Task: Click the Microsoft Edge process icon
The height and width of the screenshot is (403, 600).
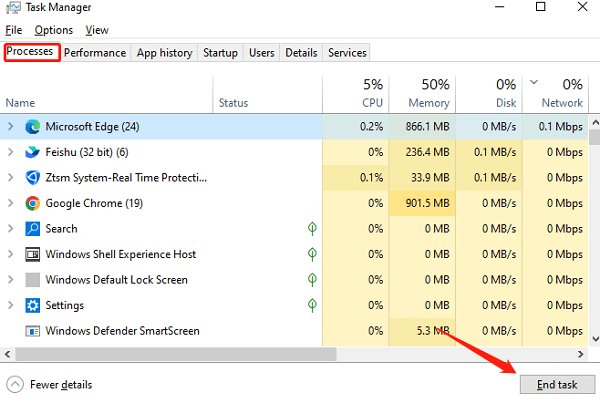Action: [32, 126]
